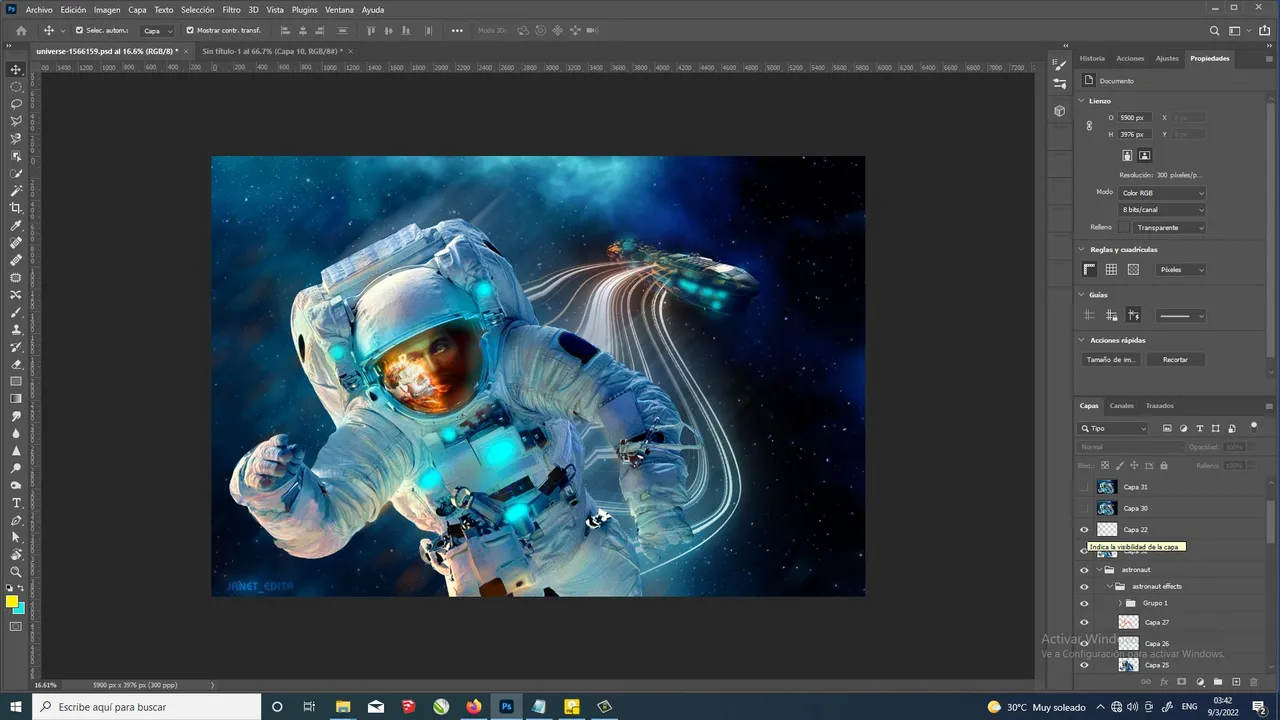
Task: Show hidden layer Capa 30
Action: tap(1084, 508)
